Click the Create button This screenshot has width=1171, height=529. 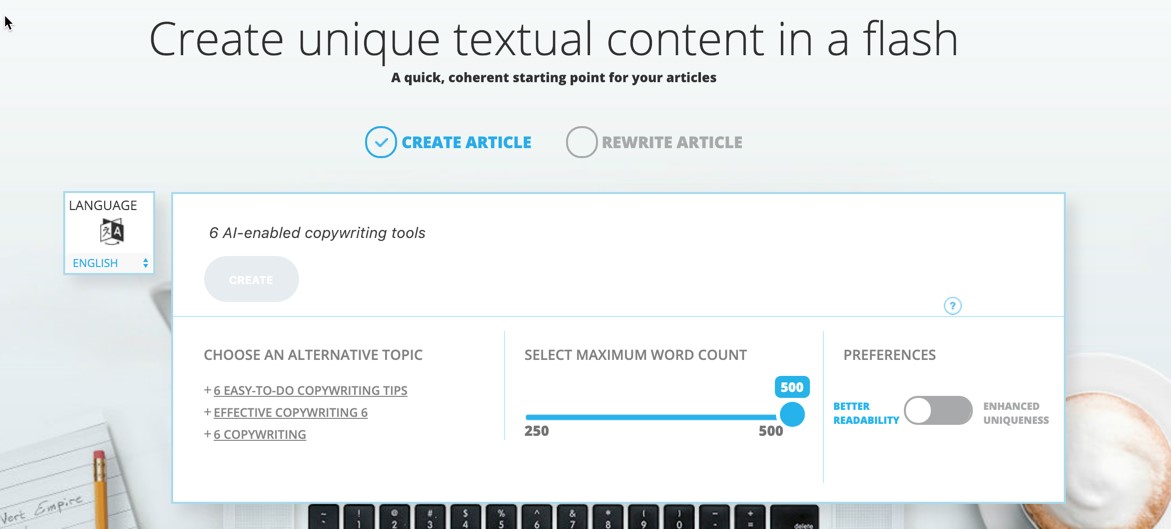pyautogui.click(x=251, y=279)
